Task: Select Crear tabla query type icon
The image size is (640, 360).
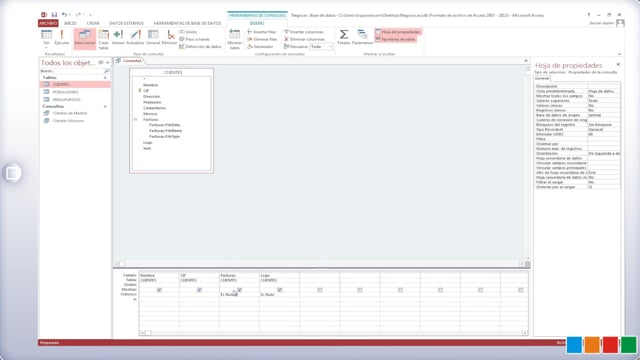Action: point(104,39)
